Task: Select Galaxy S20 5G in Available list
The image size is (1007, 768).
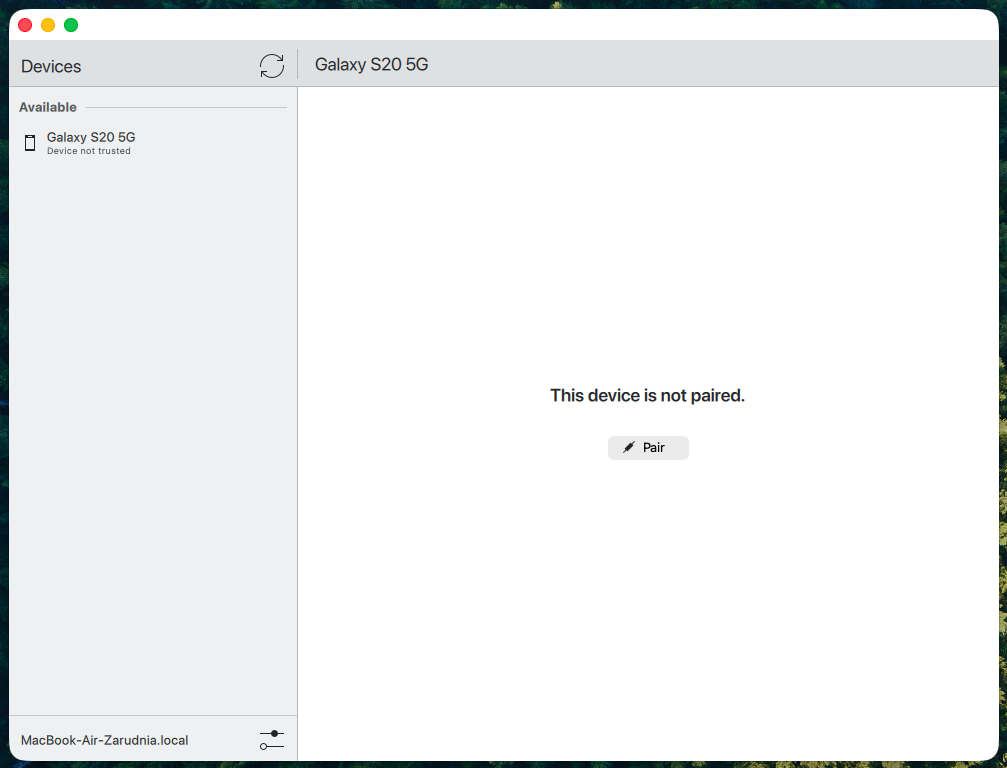Action: click(153, 143)
